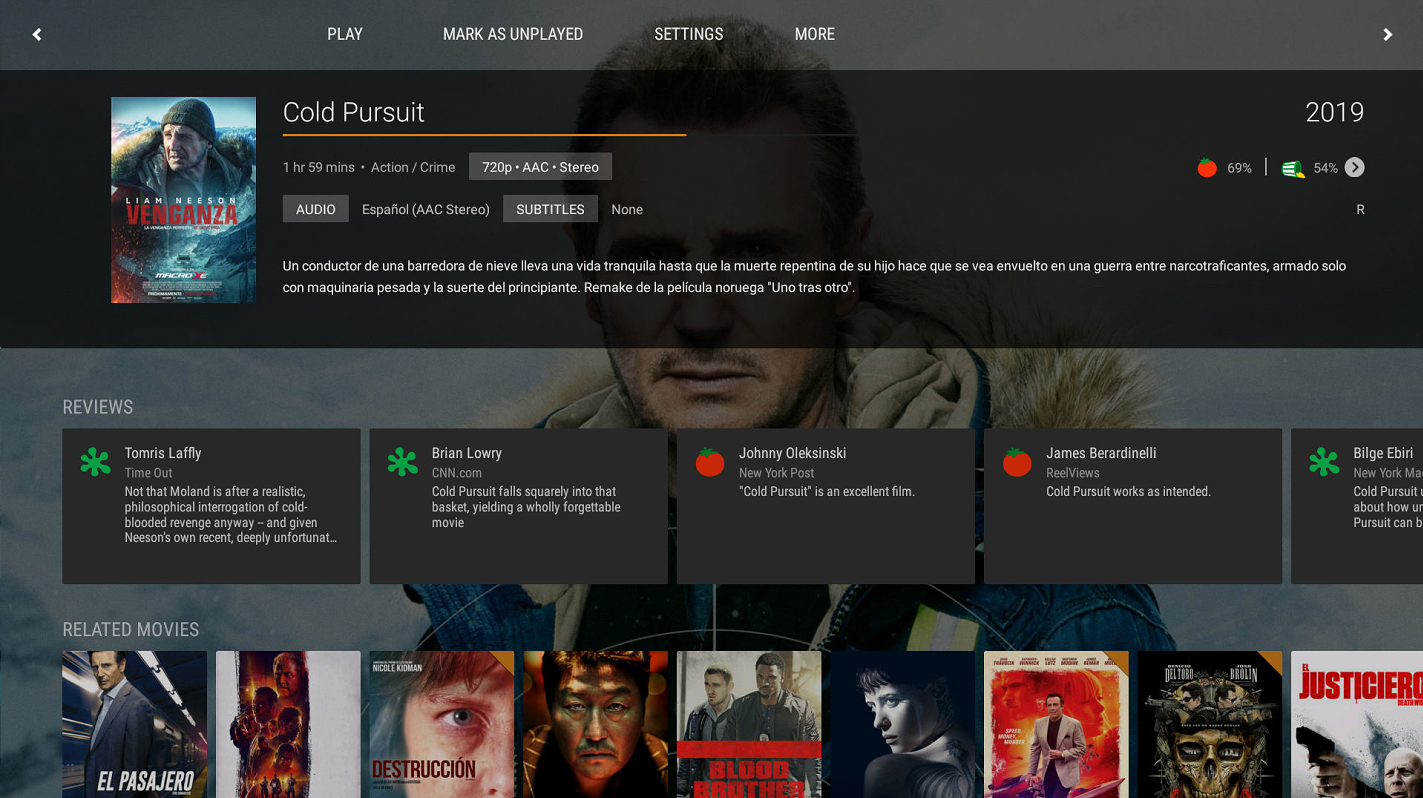
Task: Open the illustrated orange collage related movie poster
Action: coord(288,725)
